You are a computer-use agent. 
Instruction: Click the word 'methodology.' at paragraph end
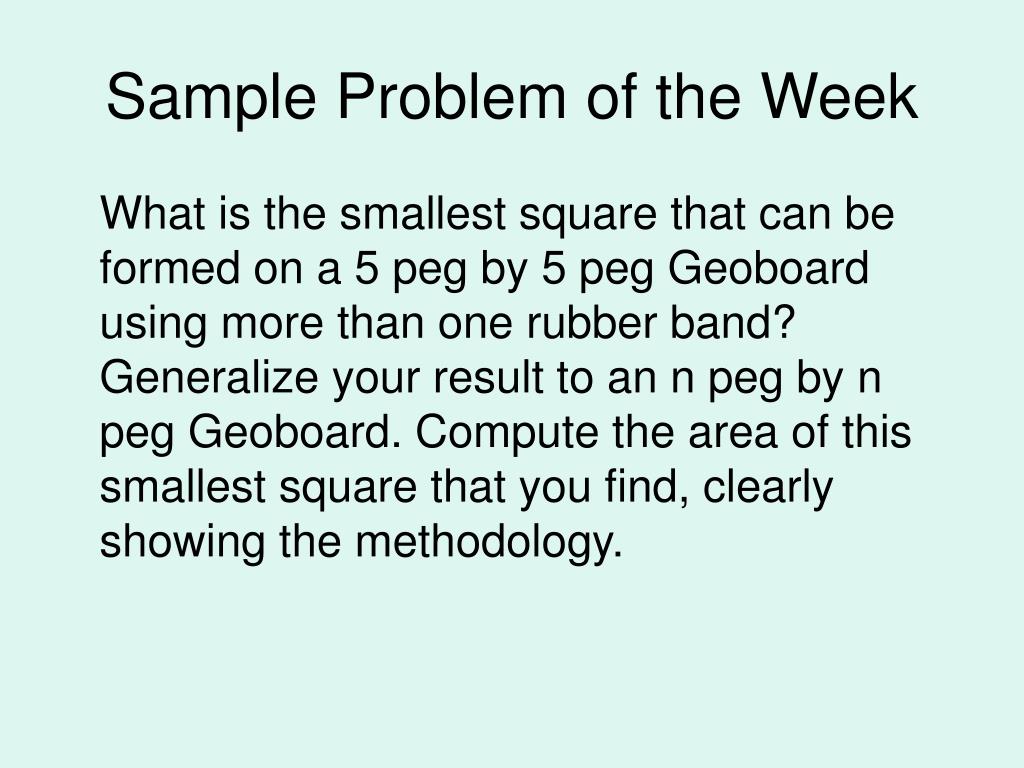pos(489,542)
